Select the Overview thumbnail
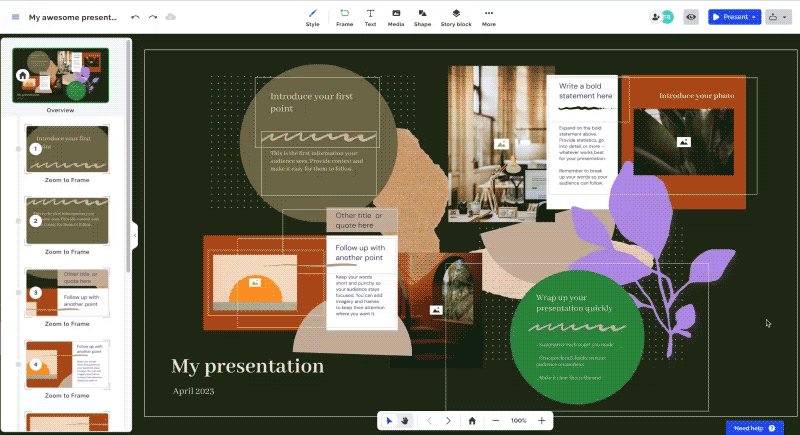Viewport: 800px width, 435px height. click(x=60, y=76)
